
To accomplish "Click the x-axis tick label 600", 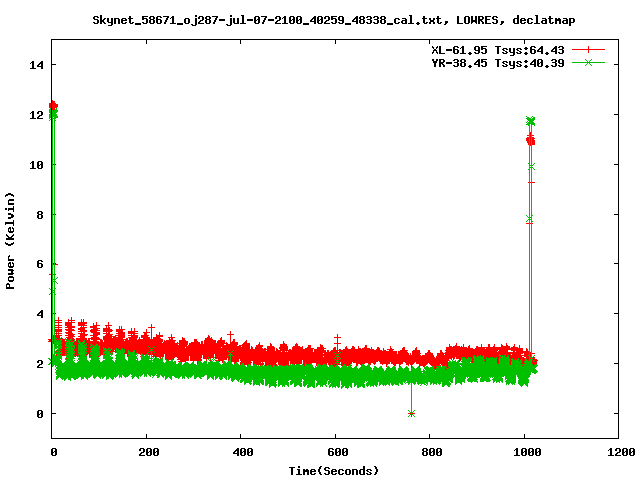I will (x=338, y=452).
